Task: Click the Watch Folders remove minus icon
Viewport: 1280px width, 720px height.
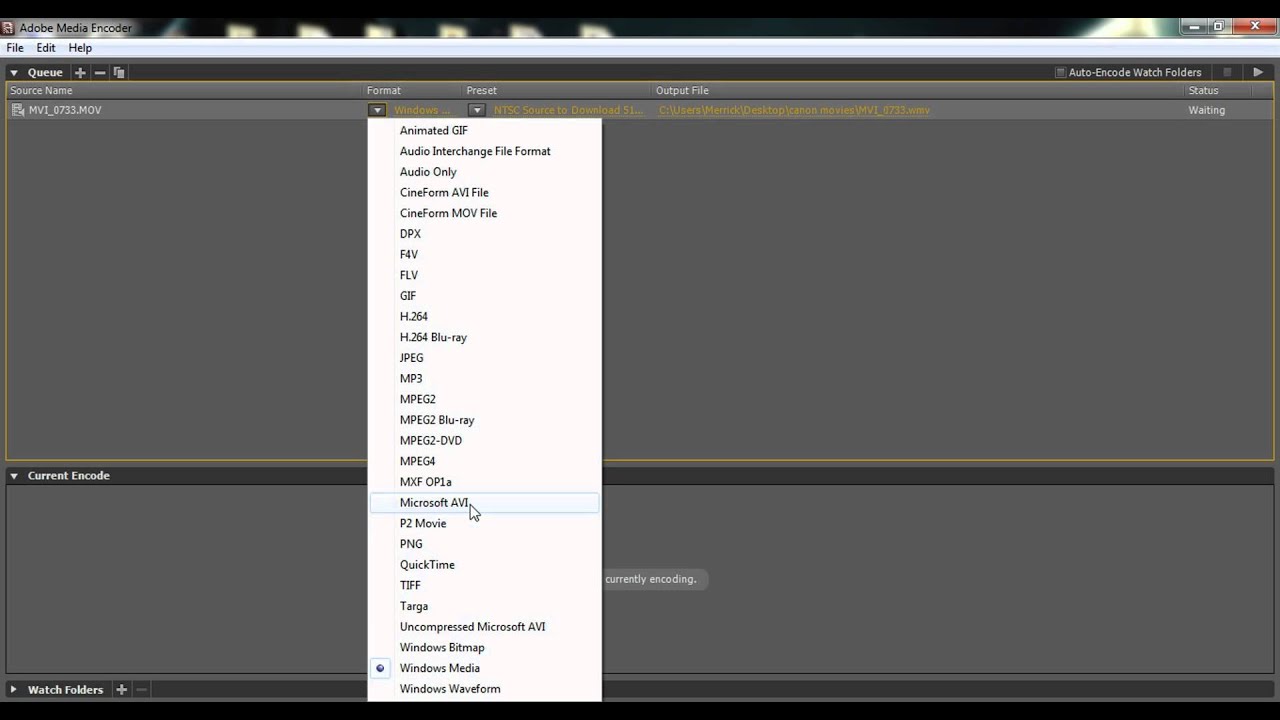Action: click(x=141, y=689)
